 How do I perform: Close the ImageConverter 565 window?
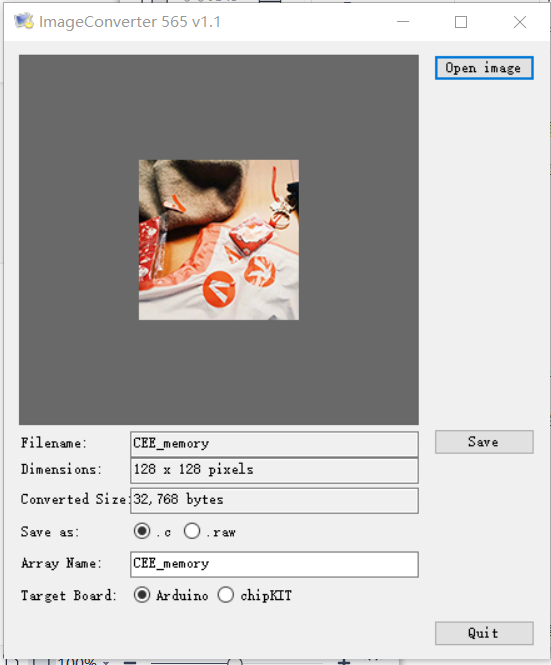coord(520,22)
